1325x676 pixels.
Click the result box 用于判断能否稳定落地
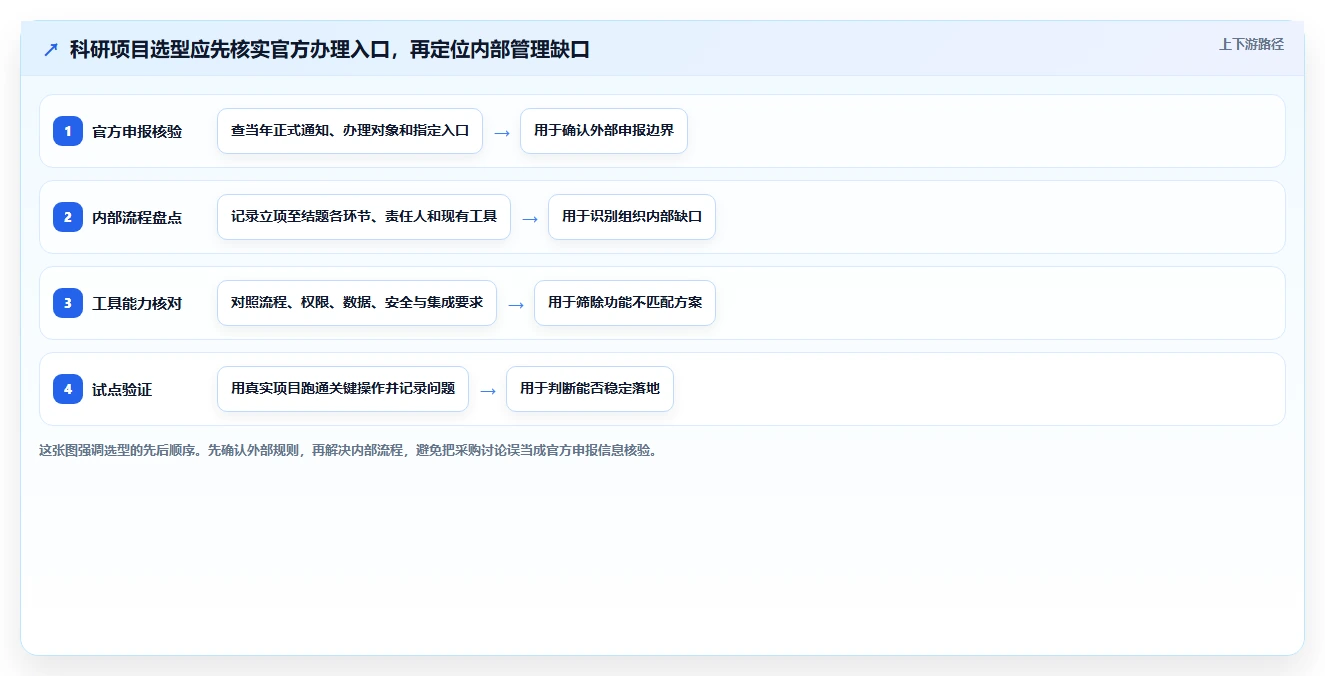click(590, 389)
